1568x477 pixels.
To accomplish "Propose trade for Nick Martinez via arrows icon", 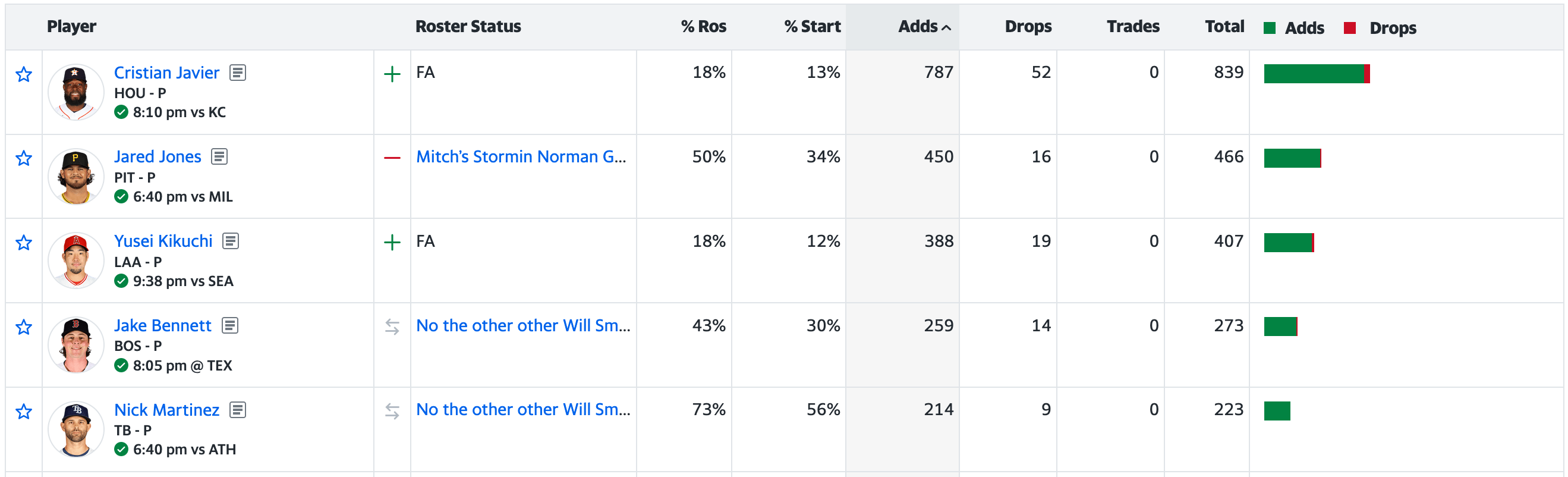I will tap(392, 412).
